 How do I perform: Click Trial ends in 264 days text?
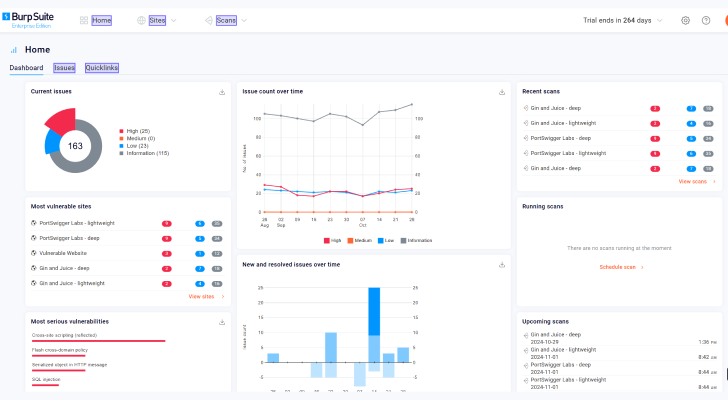click(617, 20)
